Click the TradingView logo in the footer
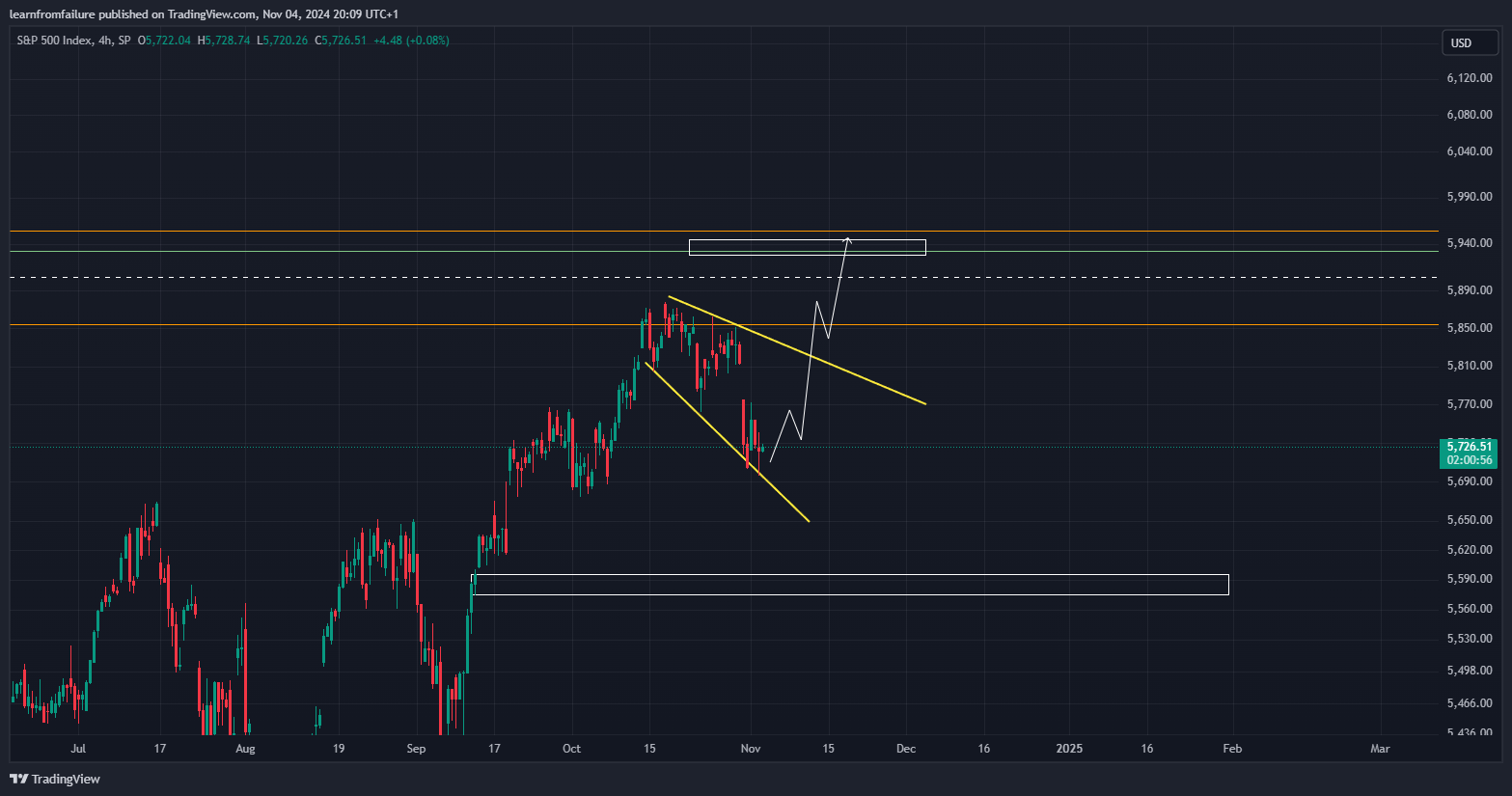Screen dimensions: 1512x796 pyautogui.click(x=55, y=779)
